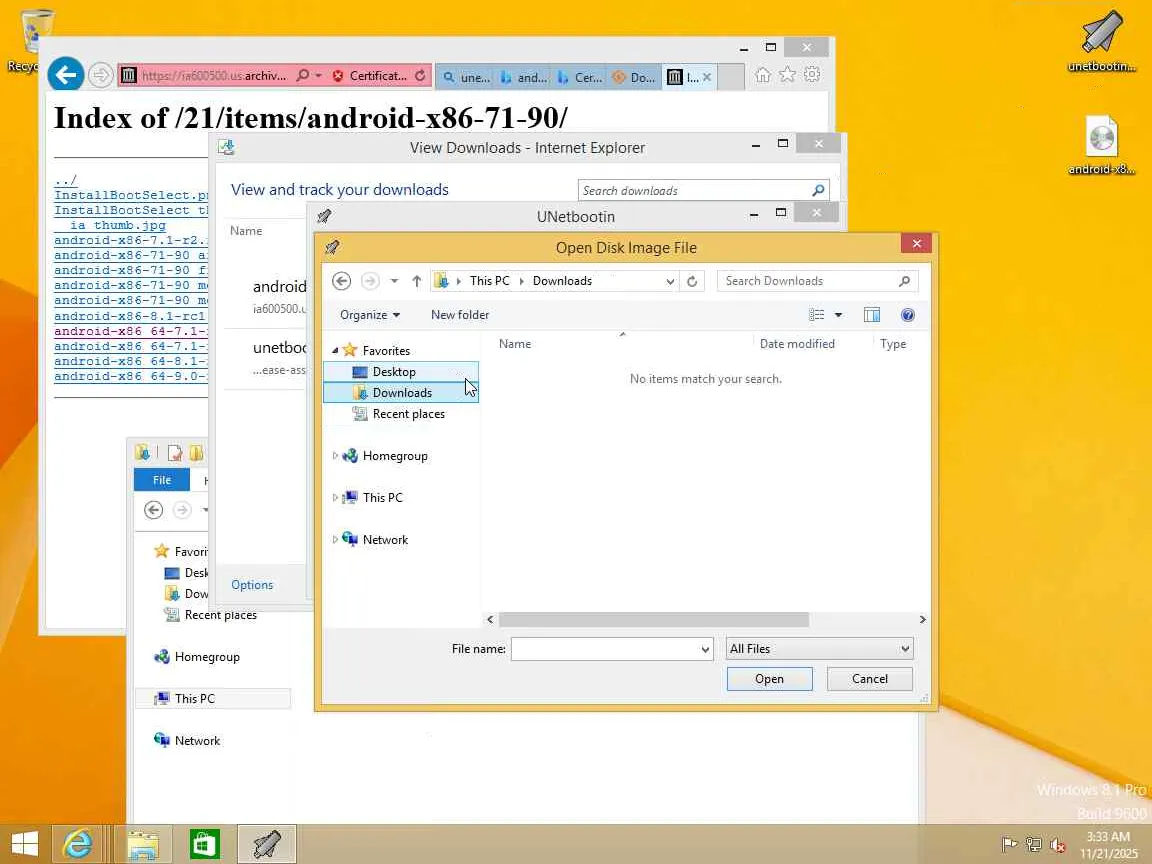Select This PC in the dialog tree

tap(382, 497)
